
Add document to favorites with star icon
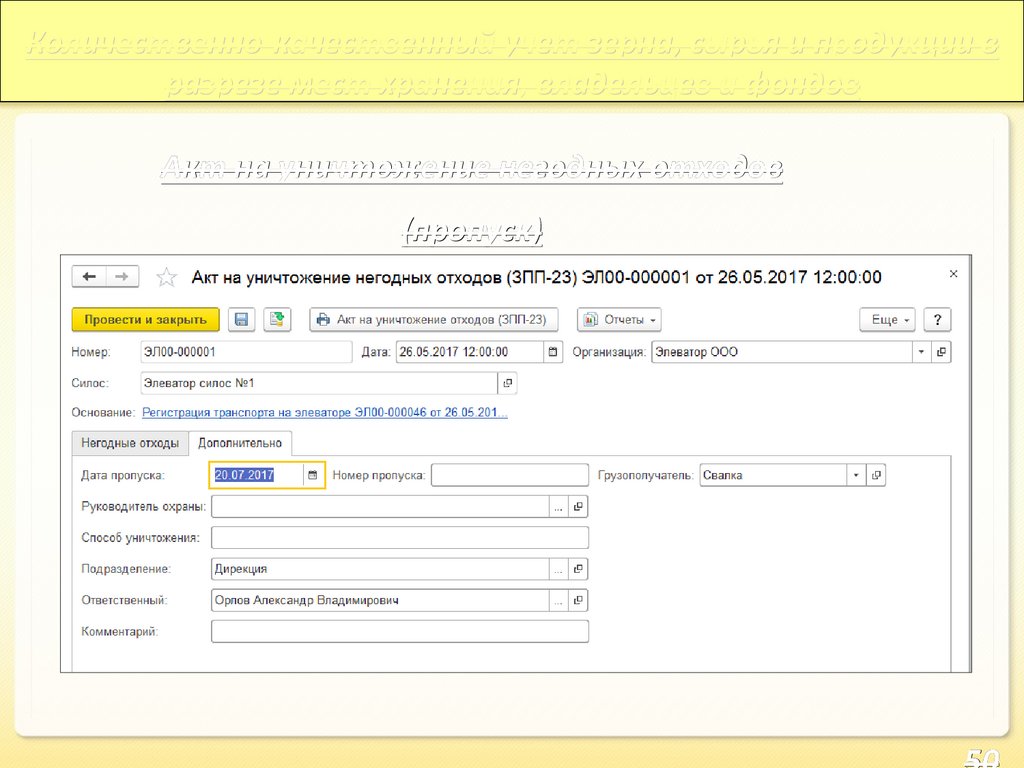(x=167, y=277)
